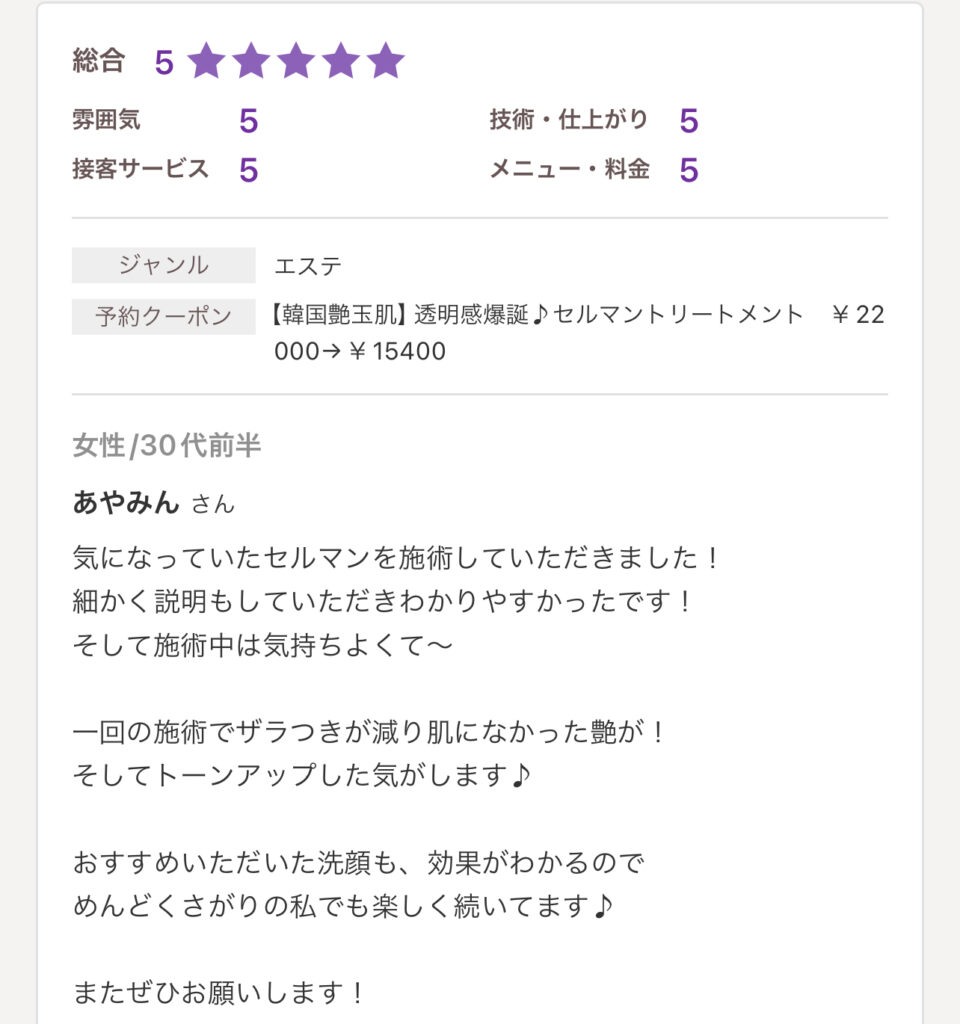Click the overall score number beside 総合
Image resolution: width=960 pixels, height=1024 pixels.
[164, 62]
